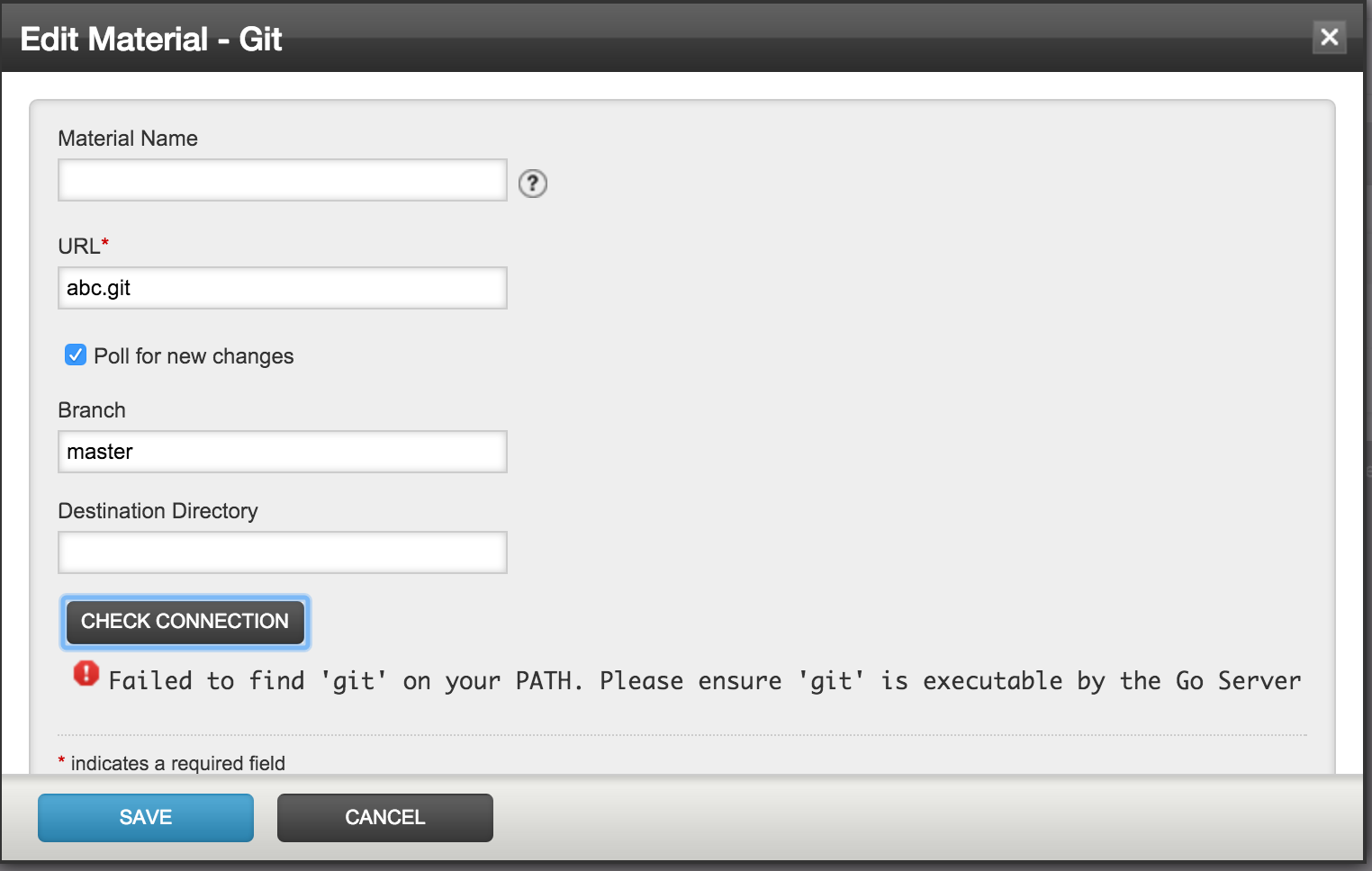This screenshot has height=871, width=1372.
Task: Select the Branch field showing master
Action: (x=283, y=452)
